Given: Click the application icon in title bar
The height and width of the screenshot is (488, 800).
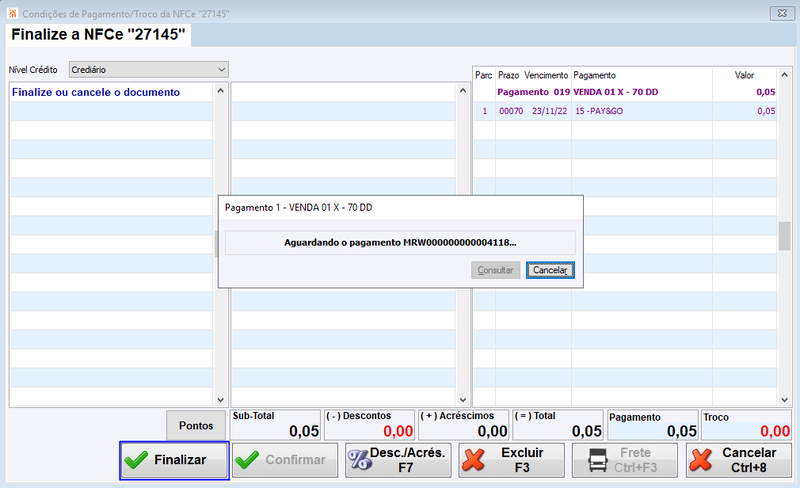Looking at the screenshot, I should click(13, 13).
